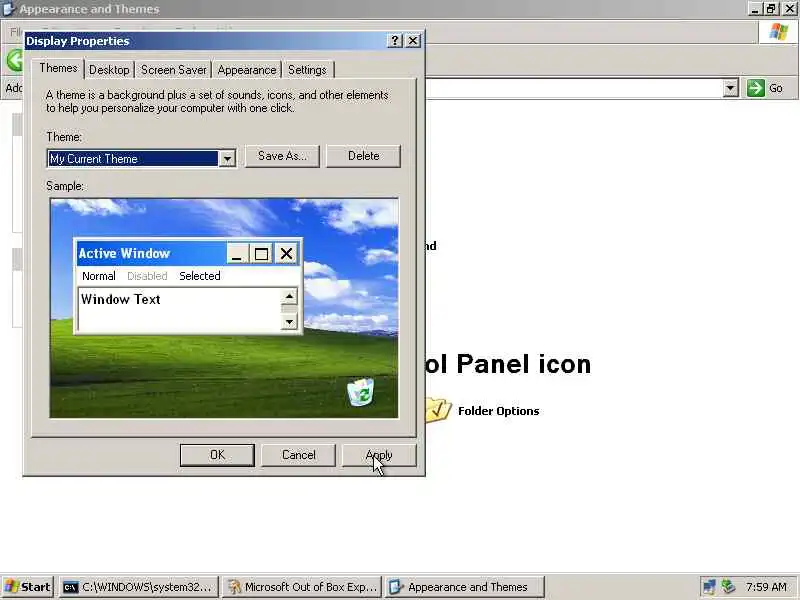The width and height of the screenshot is (800, 600).
Task: Click the safely remove hardware tray icon
Action: [728, 587]
